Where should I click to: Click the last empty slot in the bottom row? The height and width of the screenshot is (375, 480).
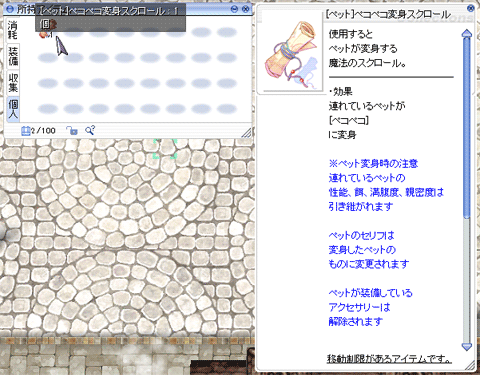(x=227, y=109)
